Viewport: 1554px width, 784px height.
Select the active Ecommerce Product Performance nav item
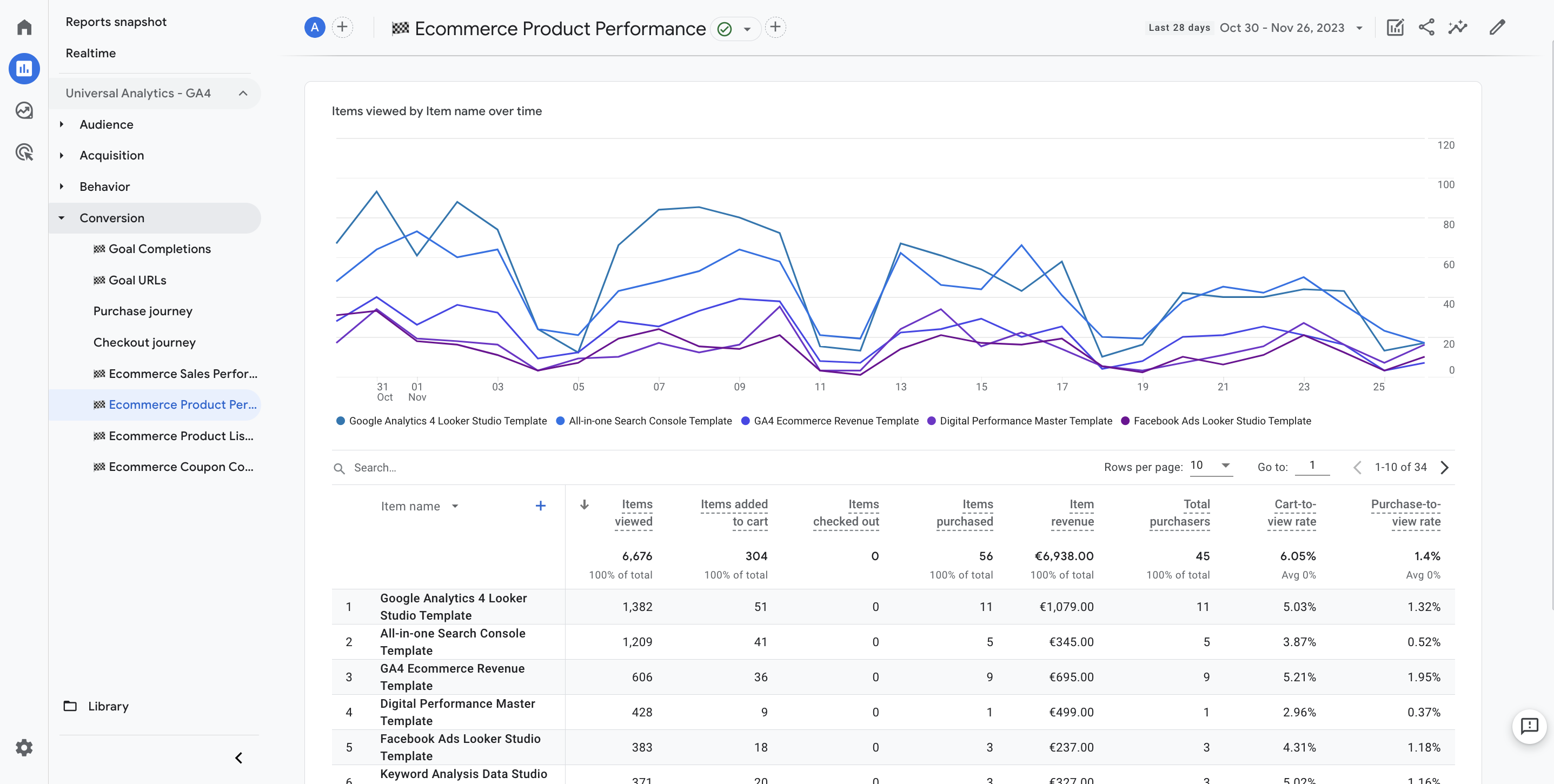click(155, 404)
